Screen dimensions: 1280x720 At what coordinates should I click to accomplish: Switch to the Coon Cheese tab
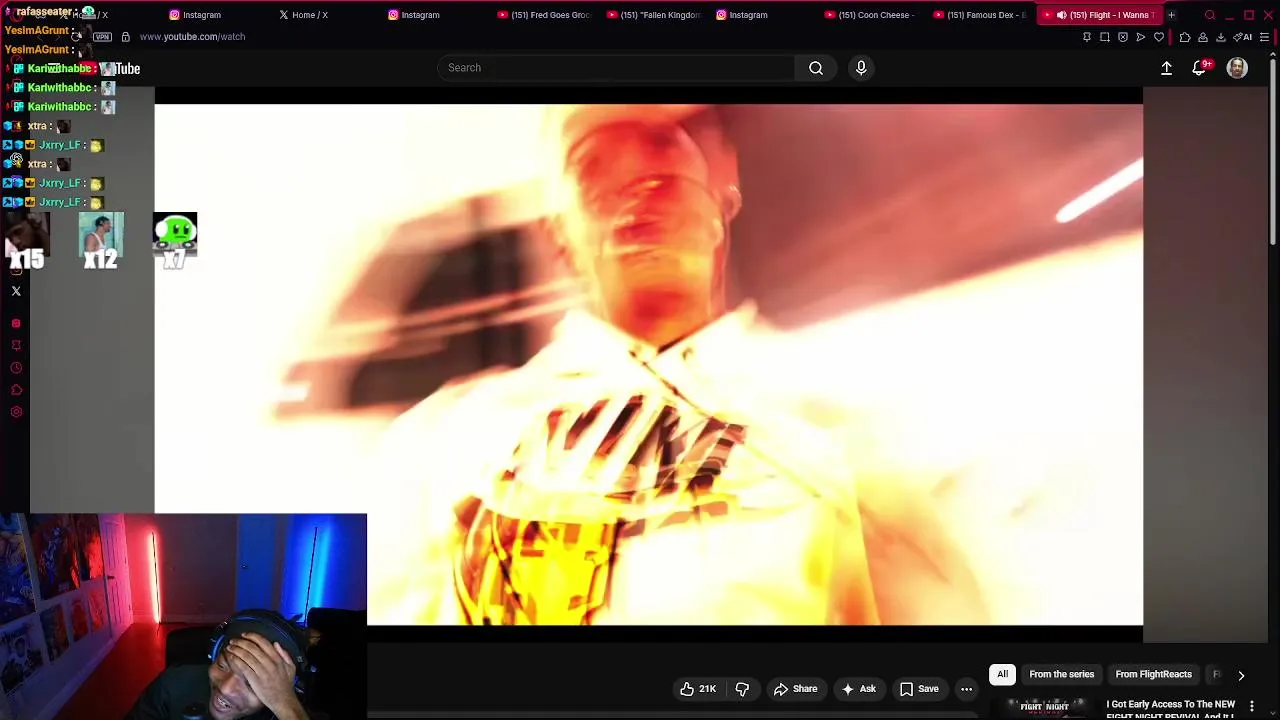(870, 15)
